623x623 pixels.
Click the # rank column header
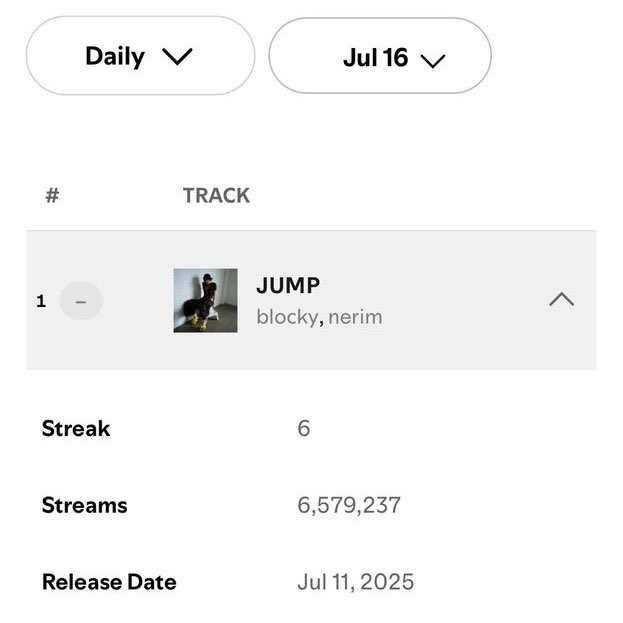coord(53,195)
